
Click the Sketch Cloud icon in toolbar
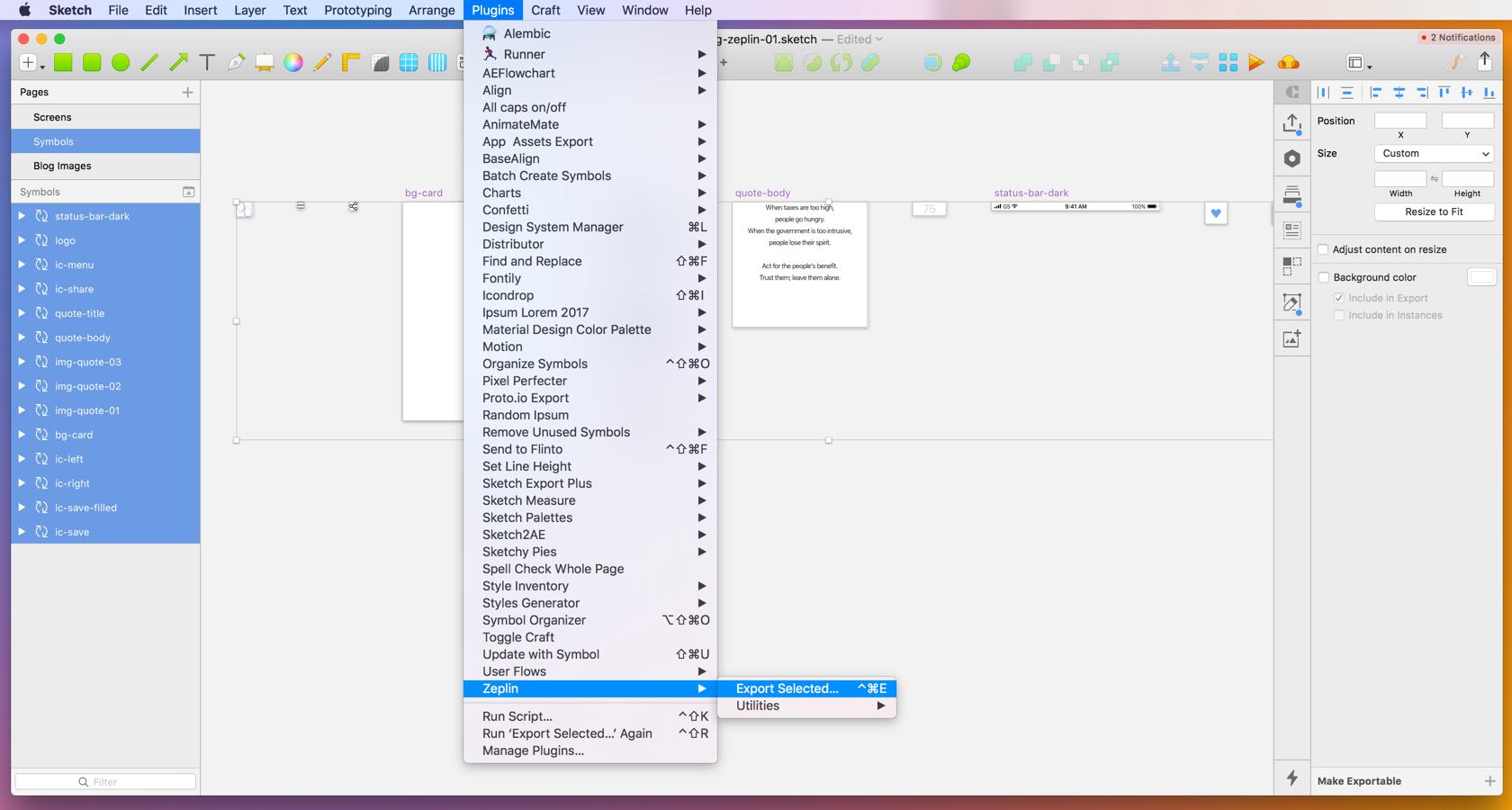click(x=1290, y=62)
